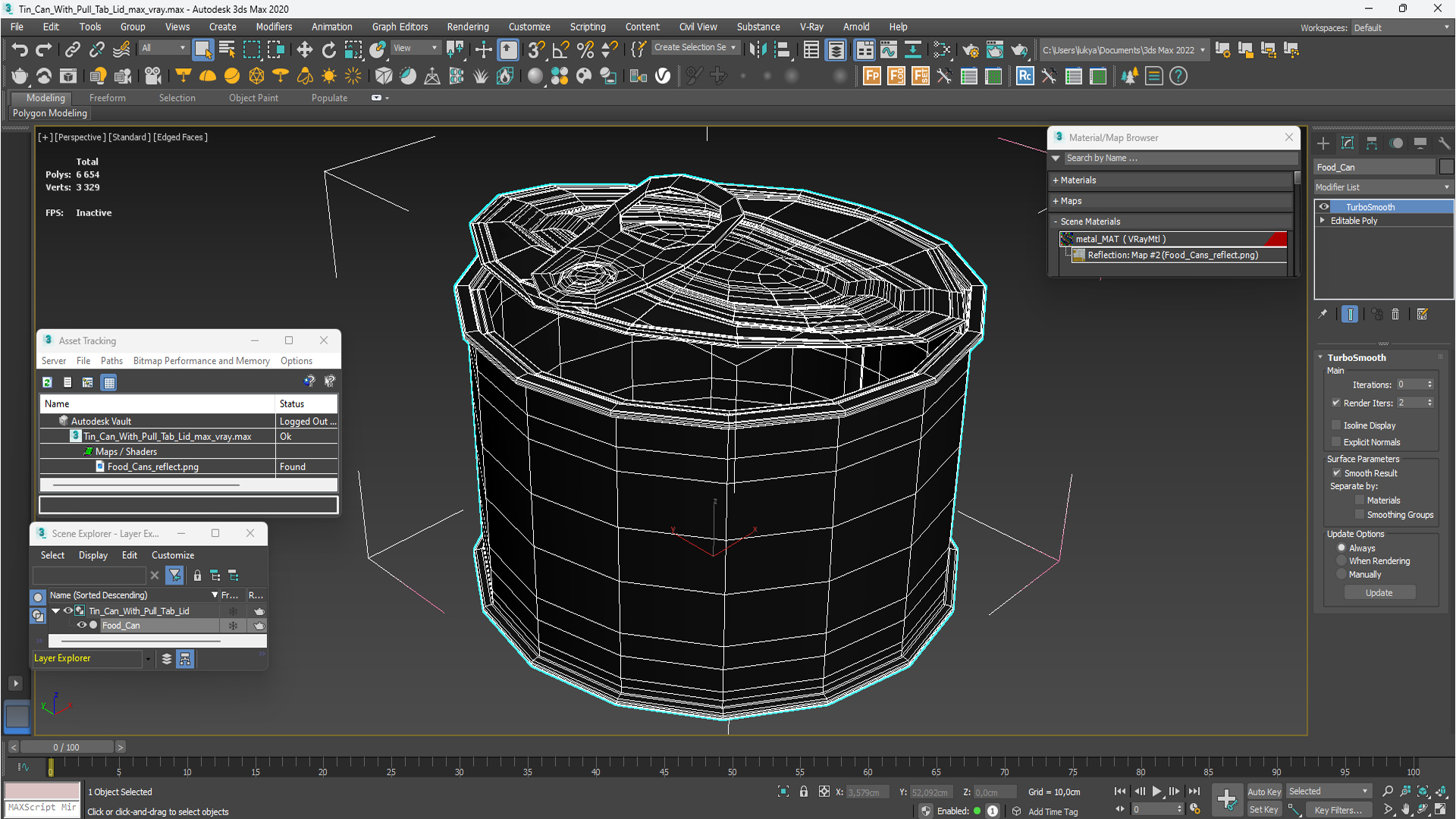
Task: Open Workspaces Default dropdown
Action: [1401, 28]
